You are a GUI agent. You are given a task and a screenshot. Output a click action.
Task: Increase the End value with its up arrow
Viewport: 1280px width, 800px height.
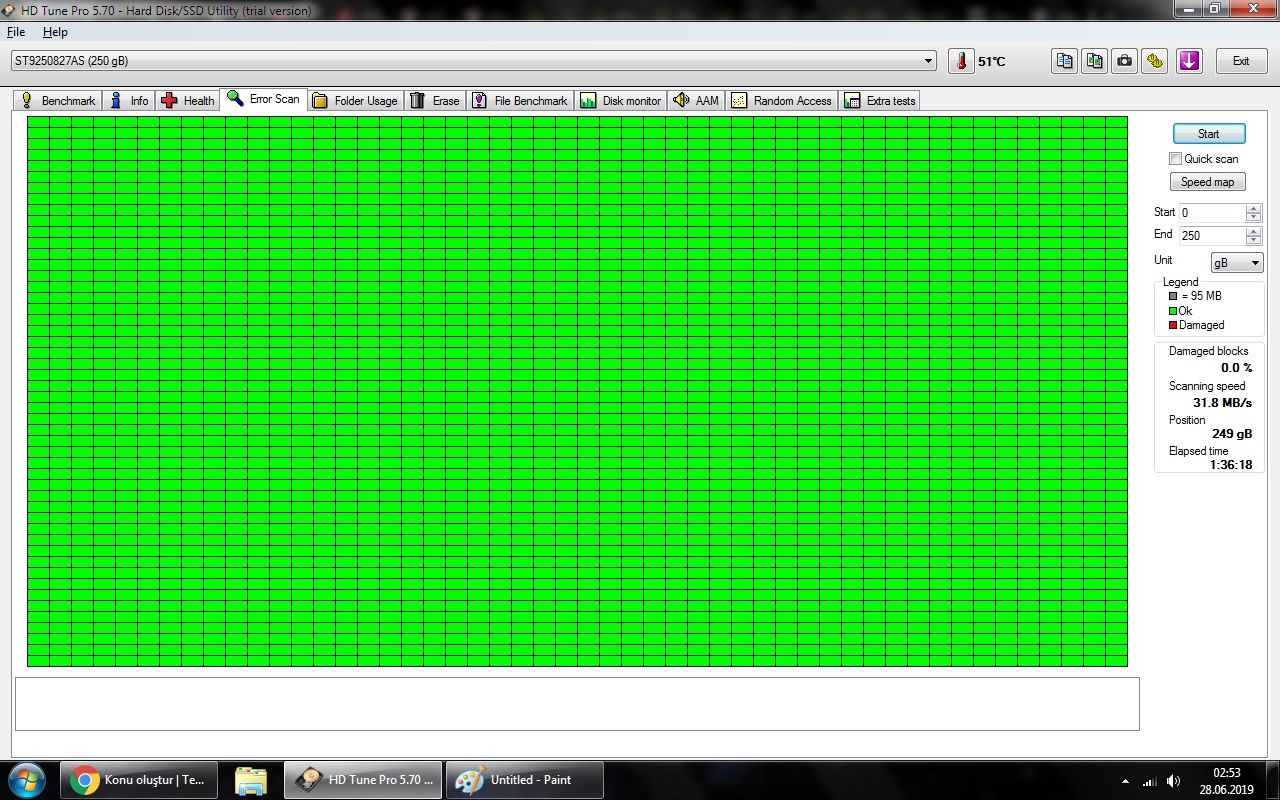coord(1254,231)
